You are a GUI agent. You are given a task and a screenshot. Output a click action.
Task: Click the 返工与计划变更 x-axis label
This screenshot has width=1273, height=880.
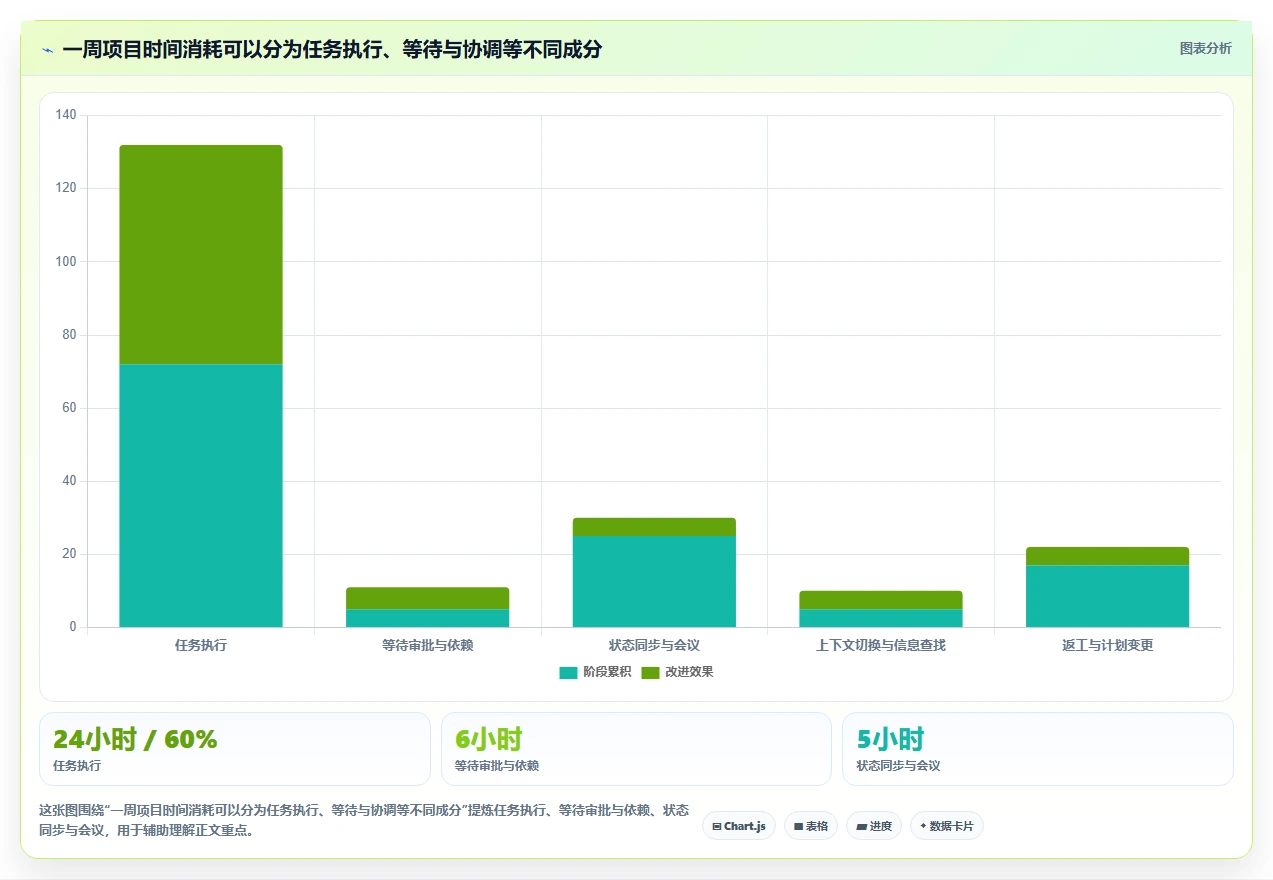coord(1107,645)
